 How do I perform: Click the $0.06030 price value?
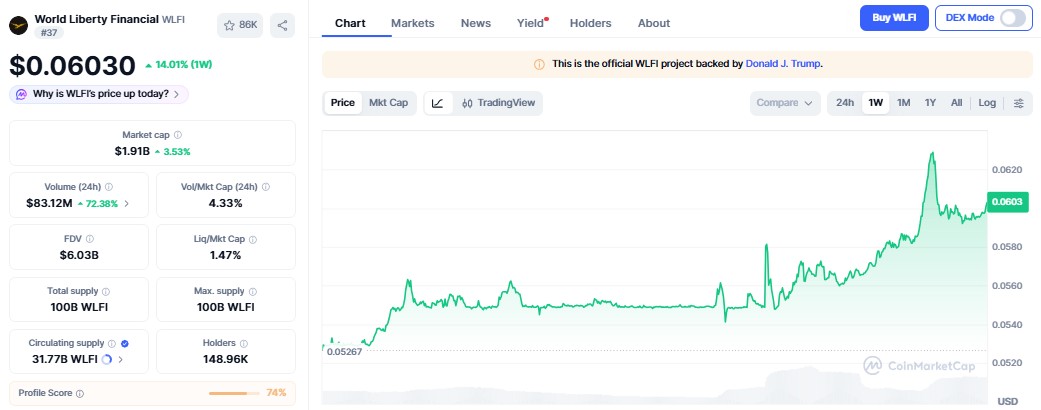[72, 66]
